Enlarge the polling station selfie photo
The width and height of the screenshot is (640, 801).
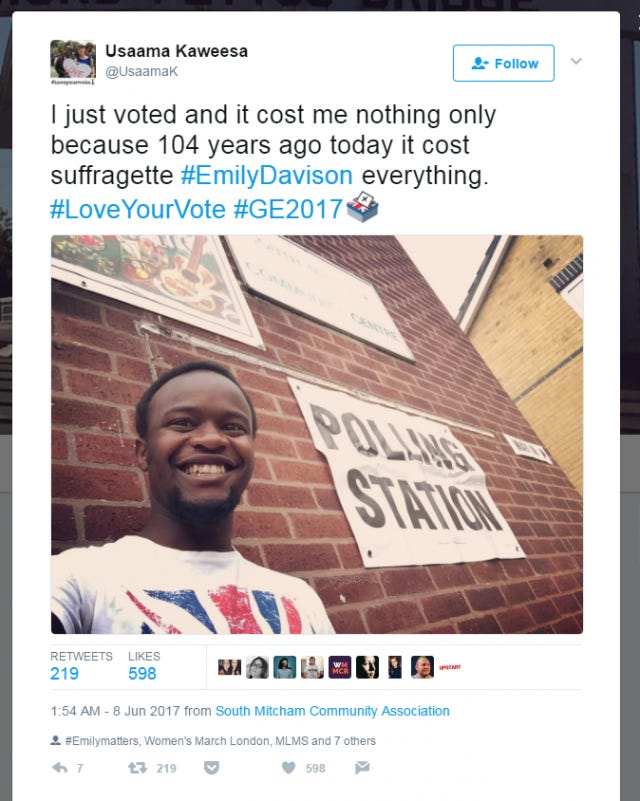[317, 434]
